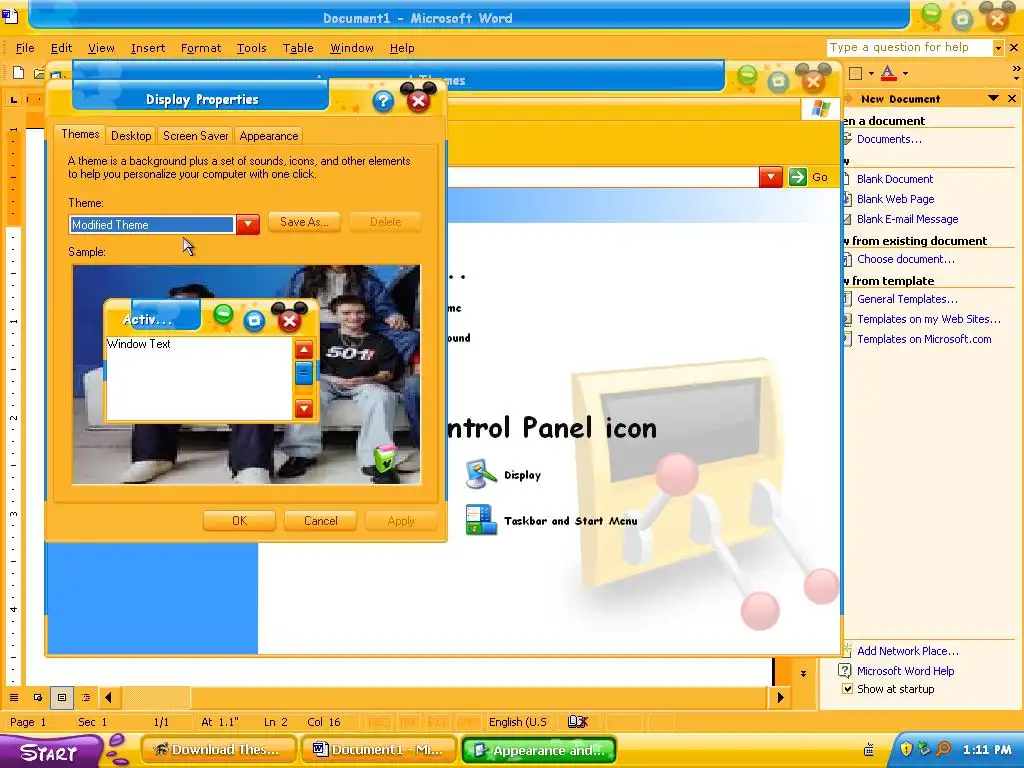Click the Blank E-mail Message link
The width and height of the screenshot is (1024, 768).
pos(908,219)
